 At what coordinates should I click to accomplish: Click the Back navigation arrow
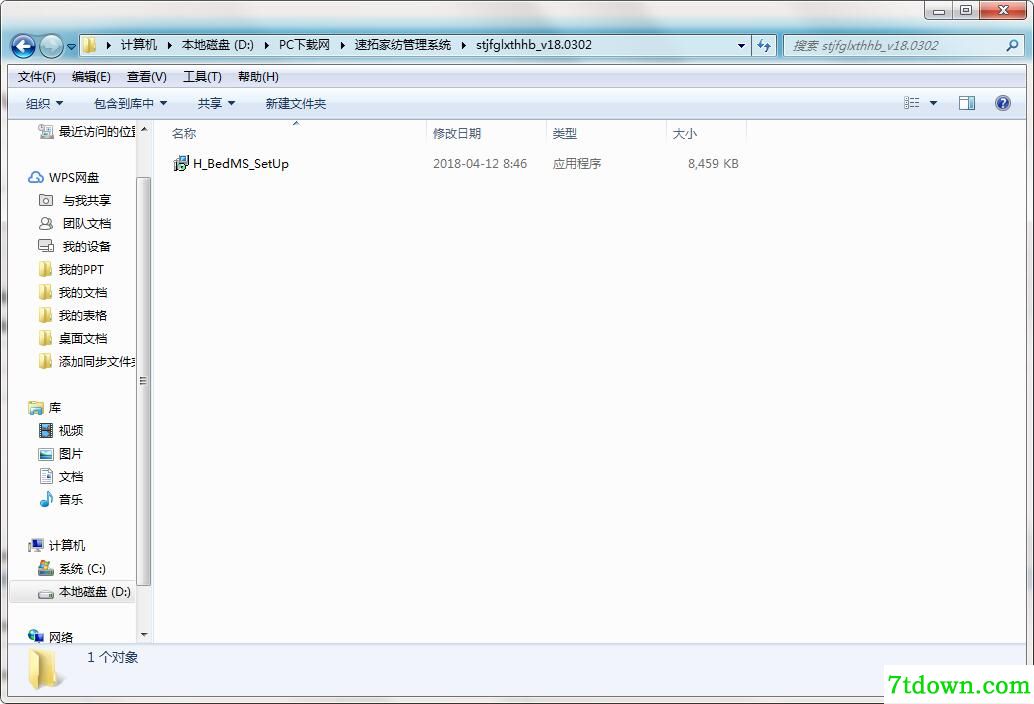coord(24,46)
